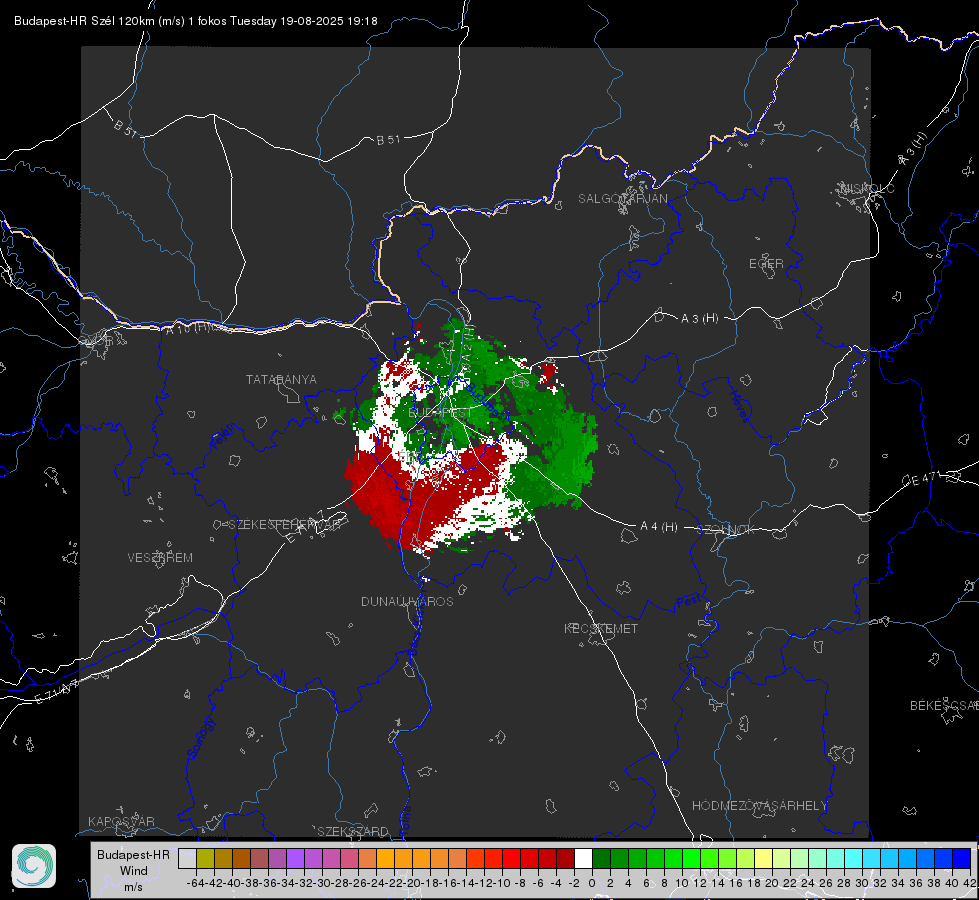
Task: Click the blue Pest county label
Action: [688, 602]
